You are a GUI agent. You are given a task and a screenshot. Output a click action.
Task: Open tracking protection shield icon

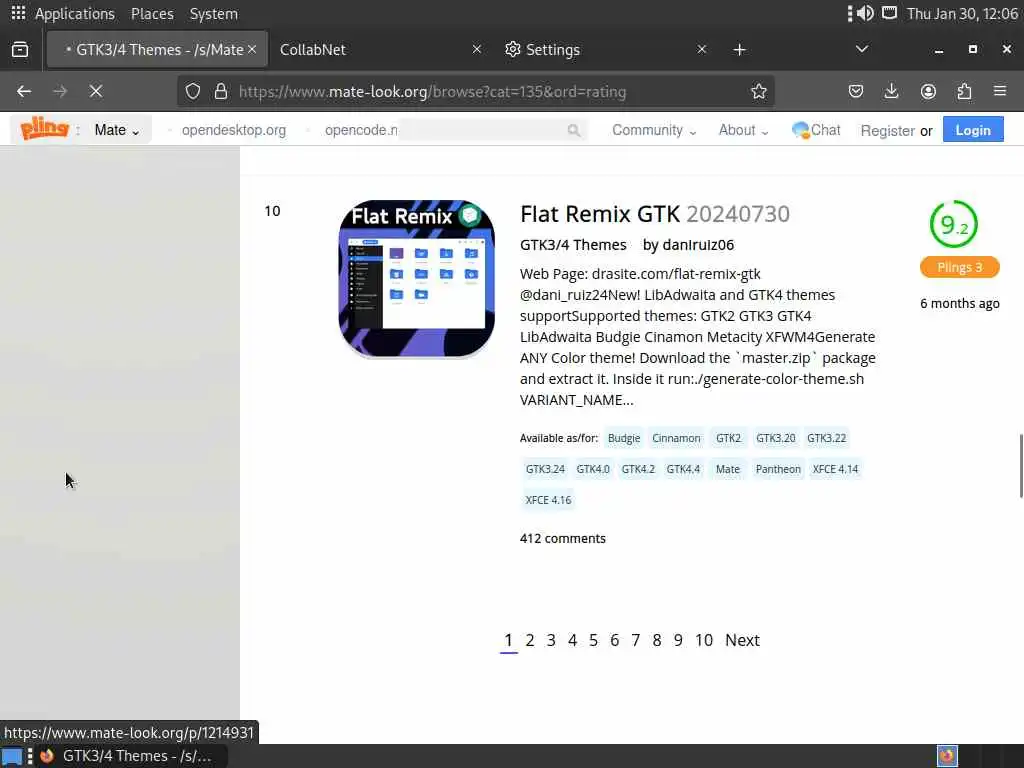[193, 91]
